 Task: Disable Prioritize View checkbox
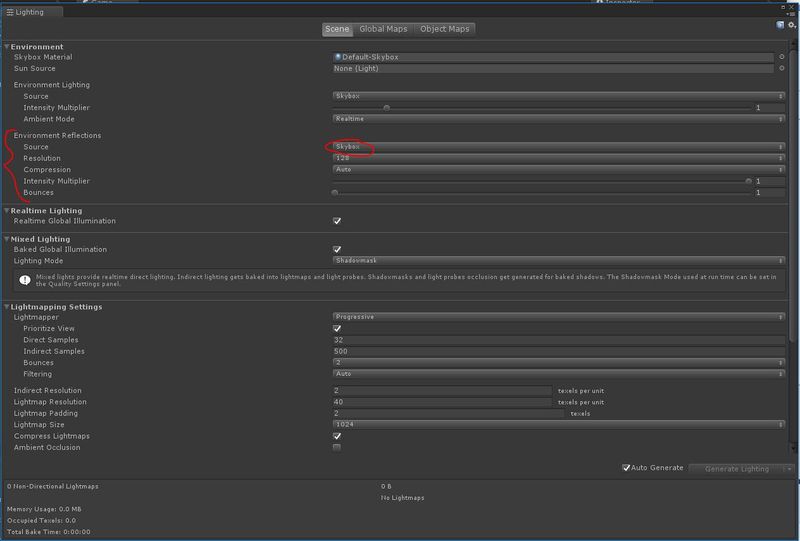(x=337, y=328)
